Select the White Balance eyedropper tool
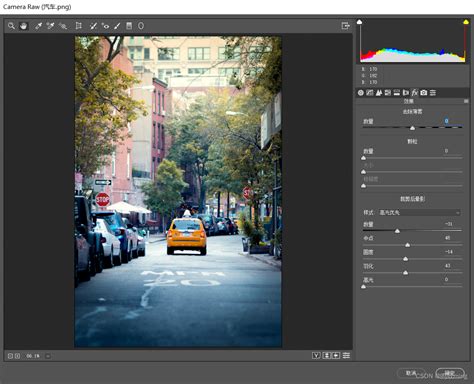 coord(38,26)
